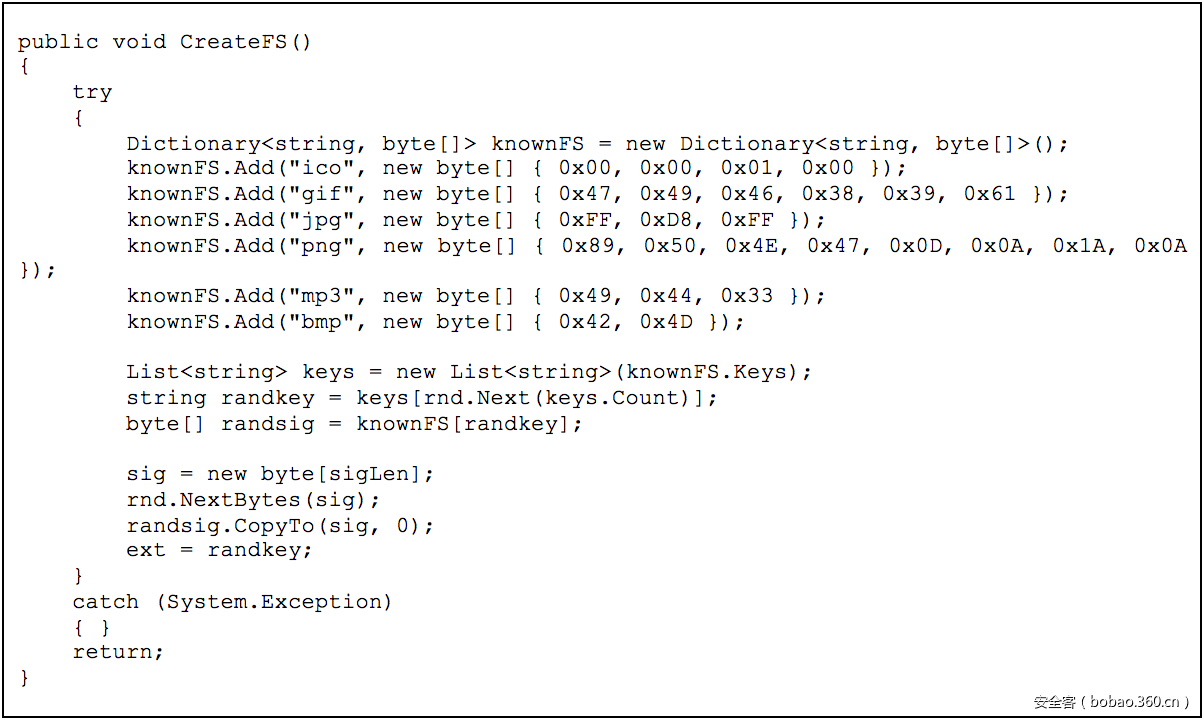Click the "bmp" string literal
Image resolution: width=1204 pixels, height=720 pixels.
pos(315,322)
